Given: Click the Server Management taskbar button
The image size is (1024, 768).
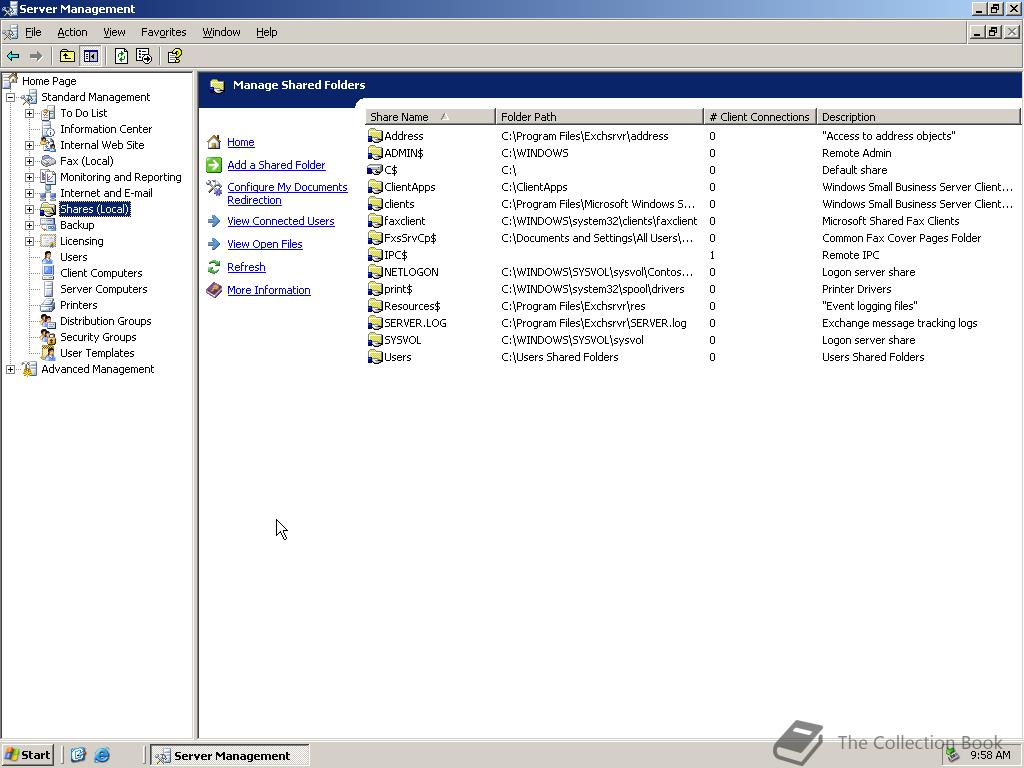Looking at the screenshot, I should (231, 756).
